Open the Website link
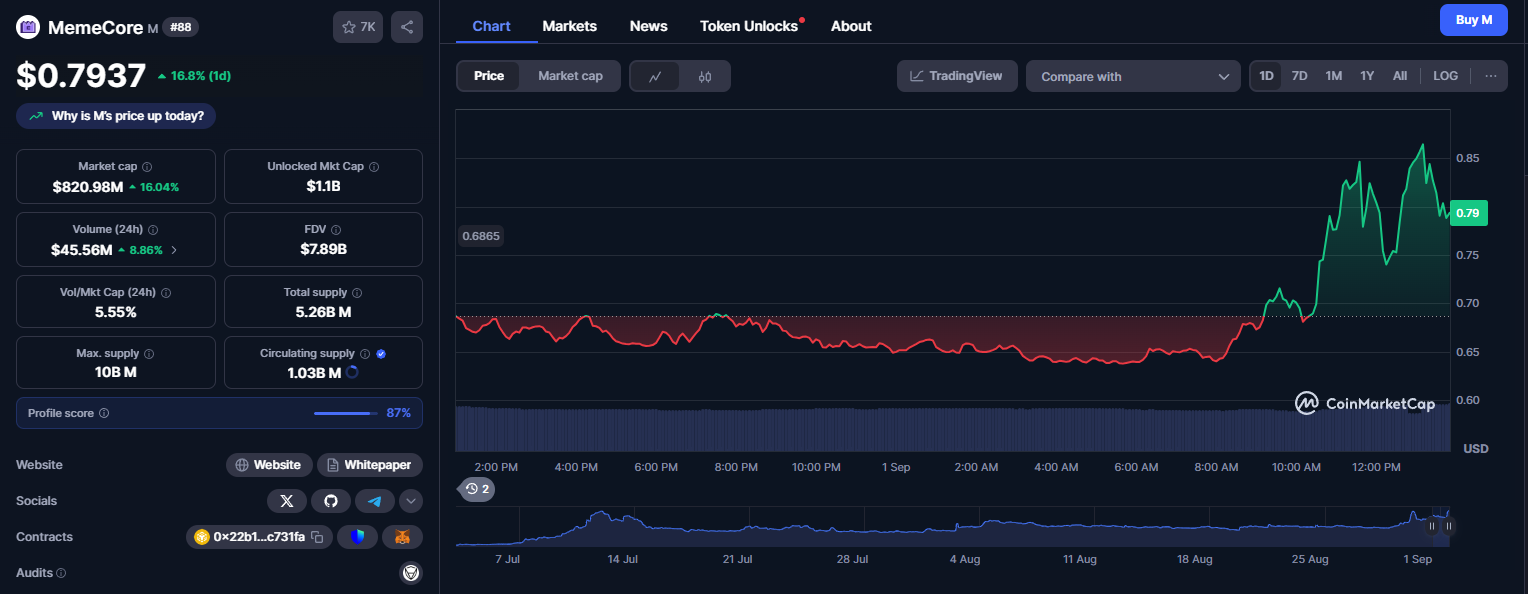1528x594 pixels. pos(267,465)
